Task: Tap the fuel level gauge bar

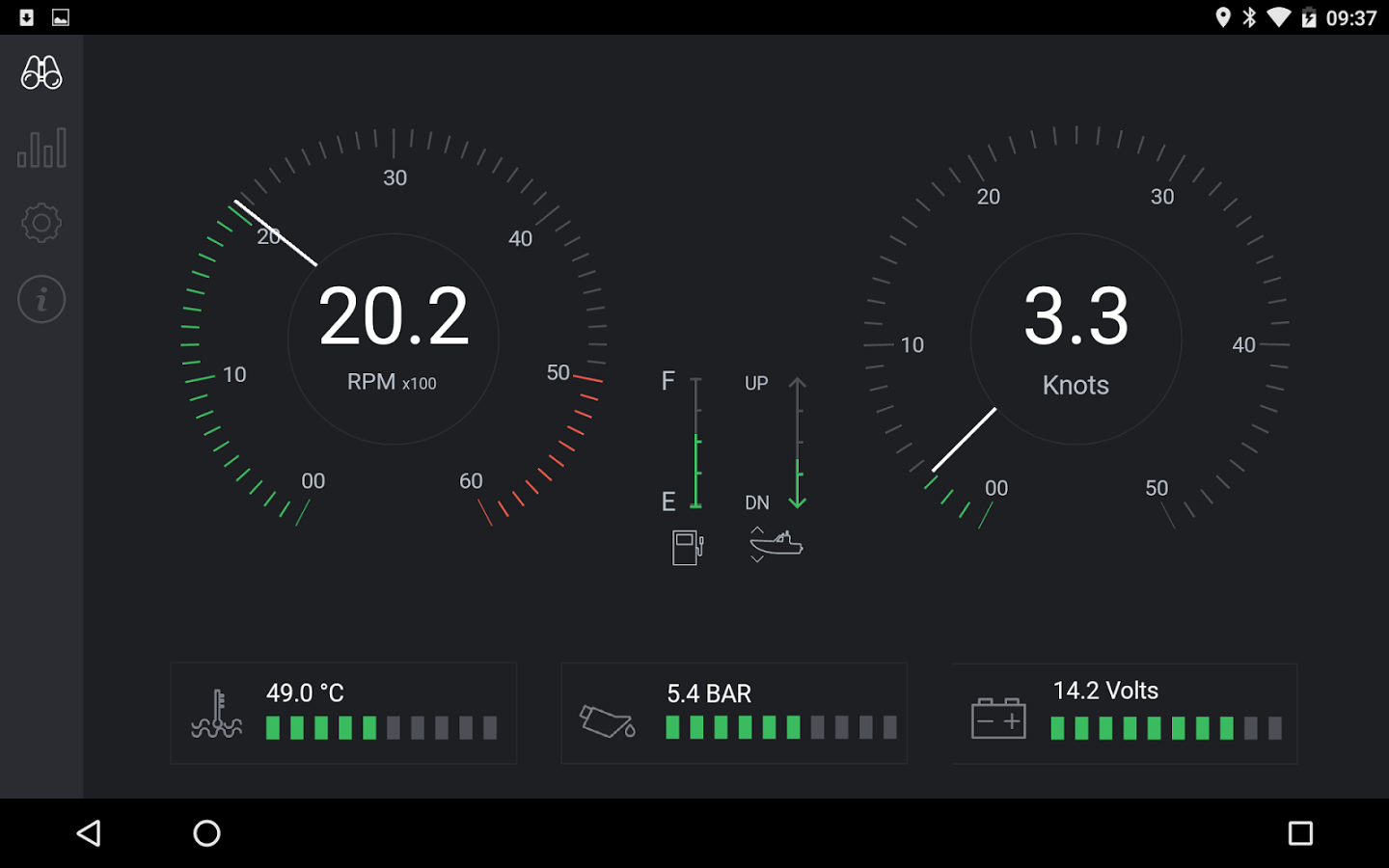Action: (x=696, y=443)
